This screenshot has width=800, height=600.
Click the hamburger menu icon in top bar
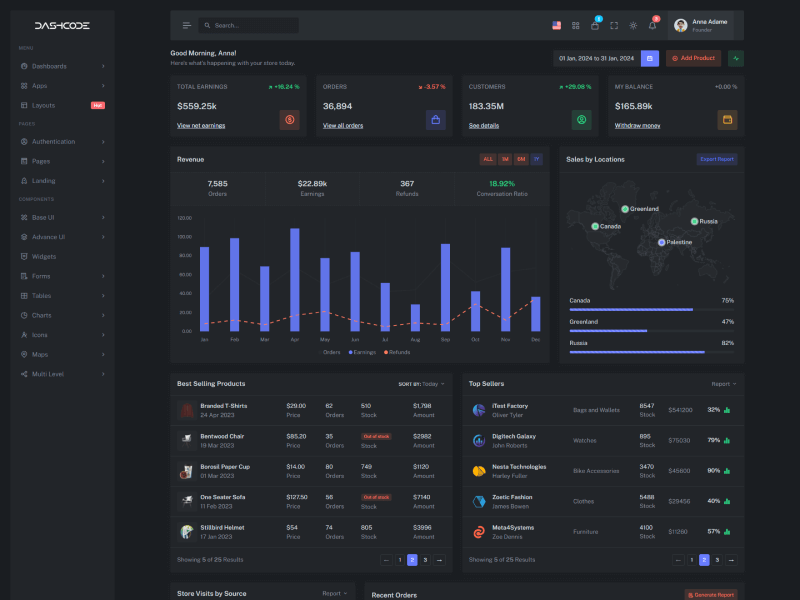[x=187, y=25]
